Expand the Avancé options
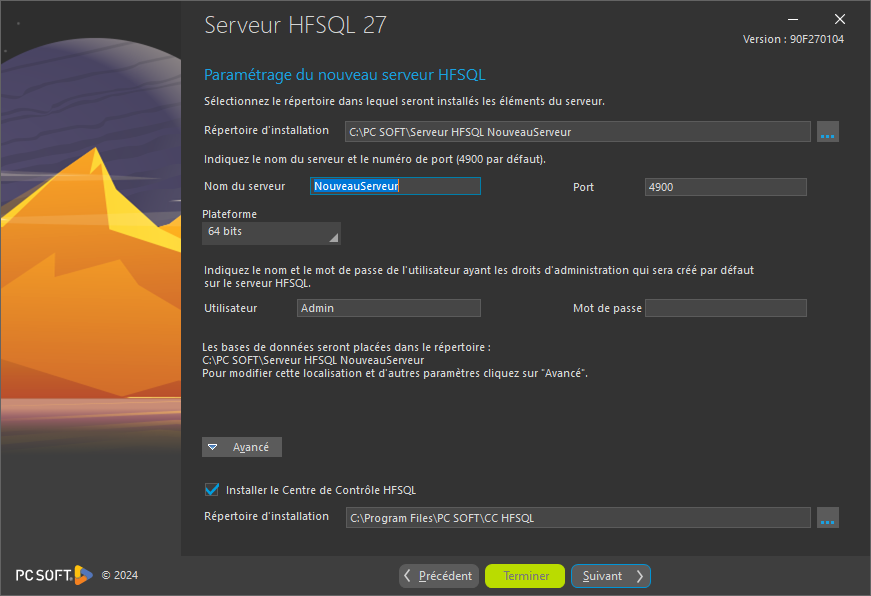The height and width of the screenshot is (596, 871). (242, 447)
